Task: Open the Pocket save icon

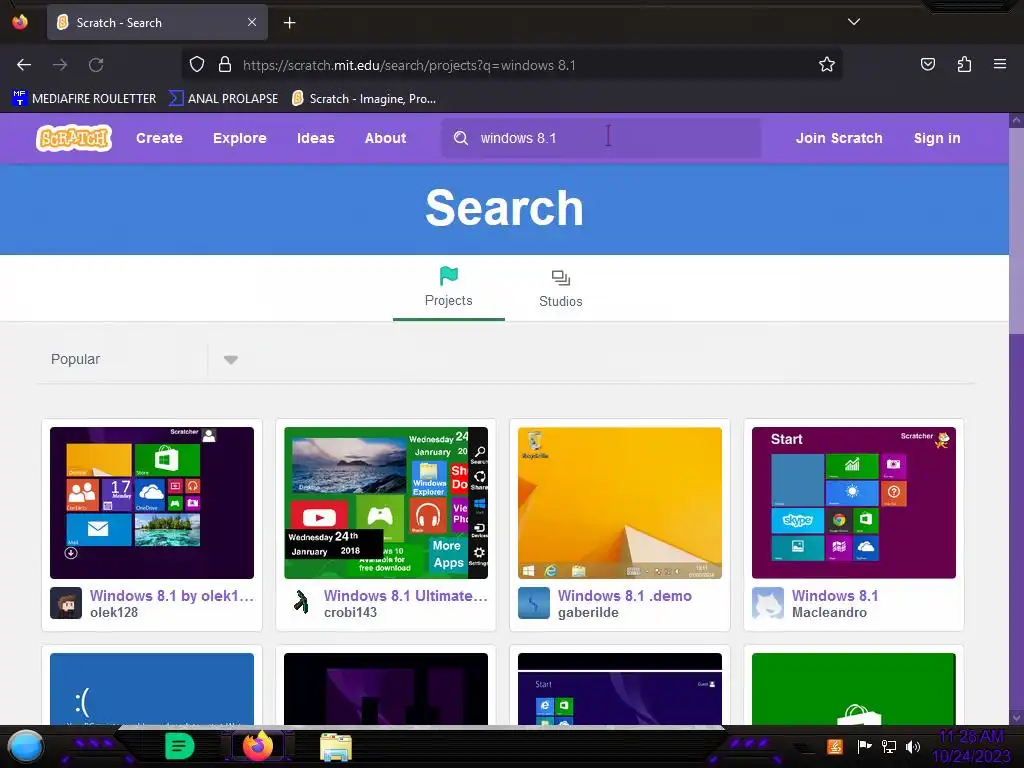Action: (x=927, y=64)
